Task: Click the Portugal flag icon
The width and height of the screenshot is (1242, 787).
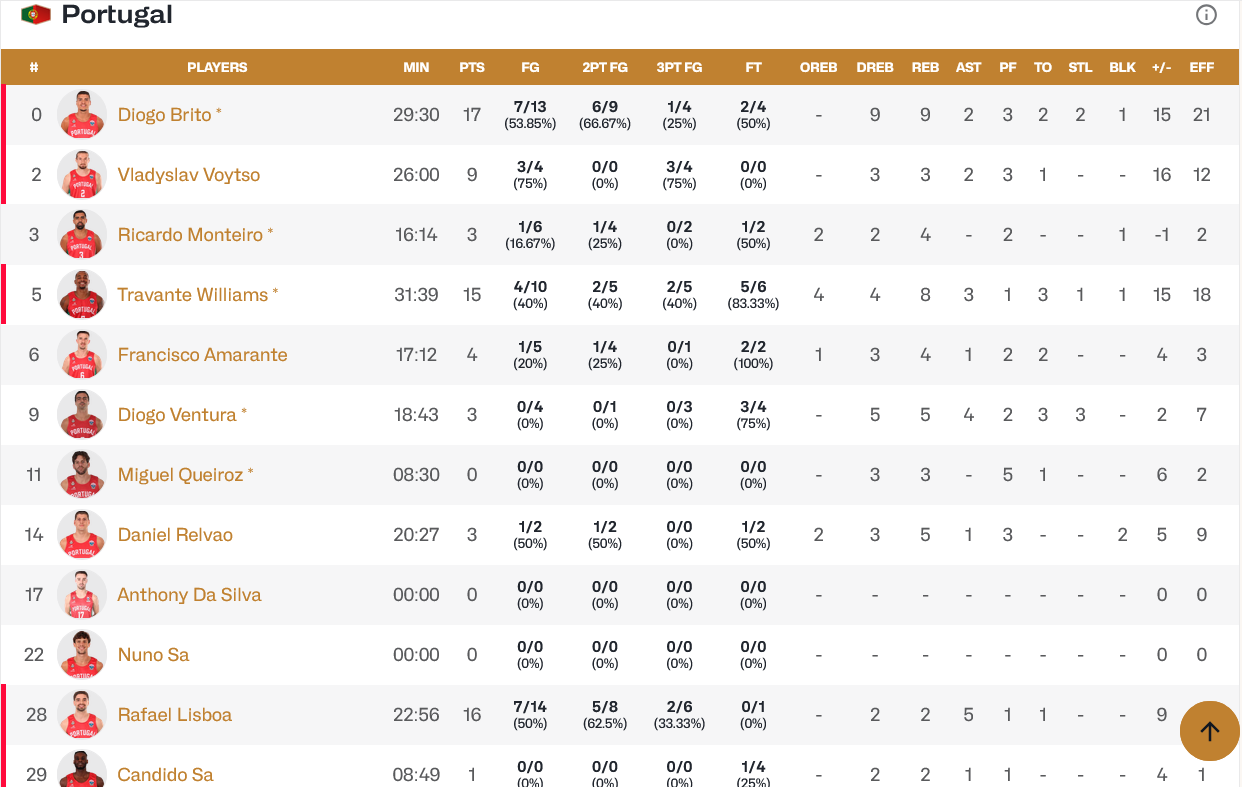Action: click(36, 15)
